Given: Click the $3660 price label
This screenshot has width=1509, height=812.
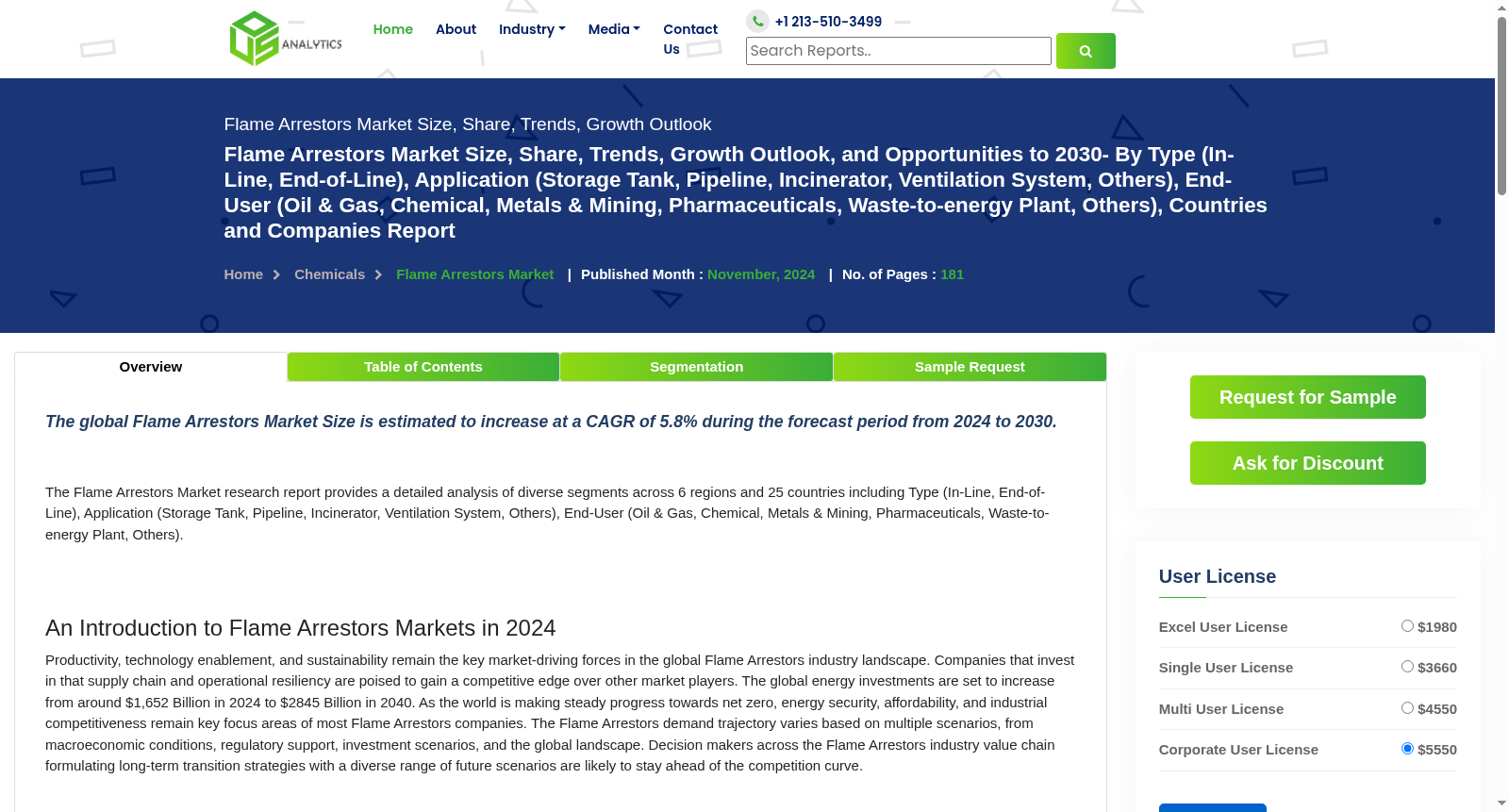Looking at the screenshot, I should (1437, 668).
